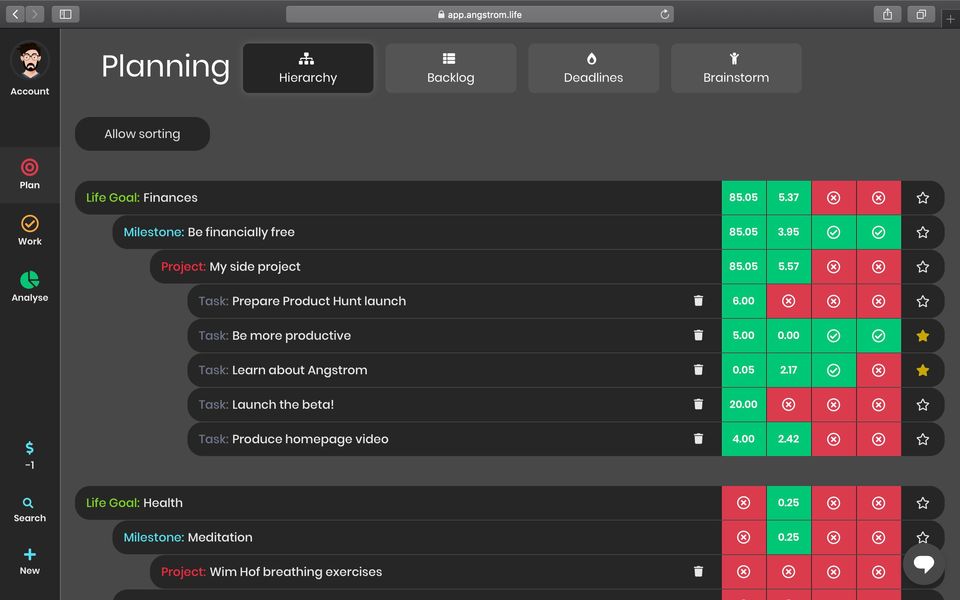Delete the Prepare Product Hunt launch task
This screenshot has height=600, width=960.
coord(698,301)
